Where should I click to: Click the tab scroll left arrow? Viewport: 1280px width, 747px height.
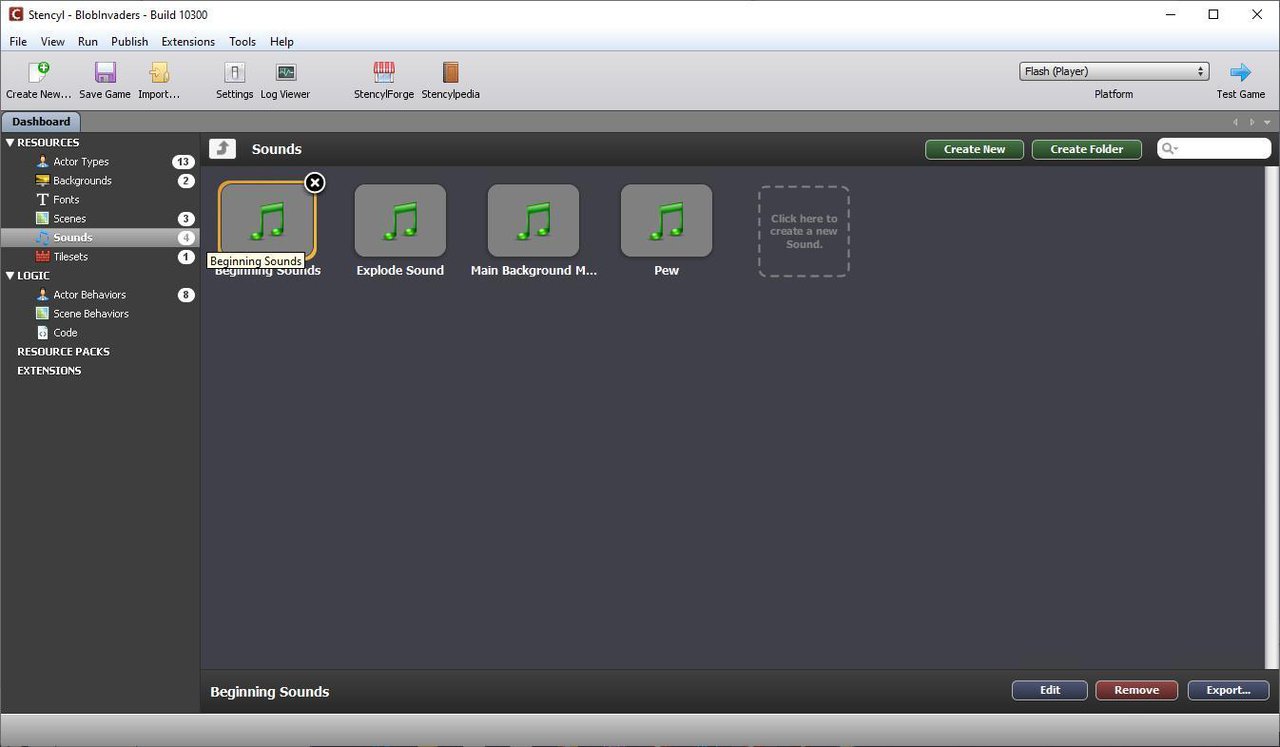click(x=1236, y=122)
